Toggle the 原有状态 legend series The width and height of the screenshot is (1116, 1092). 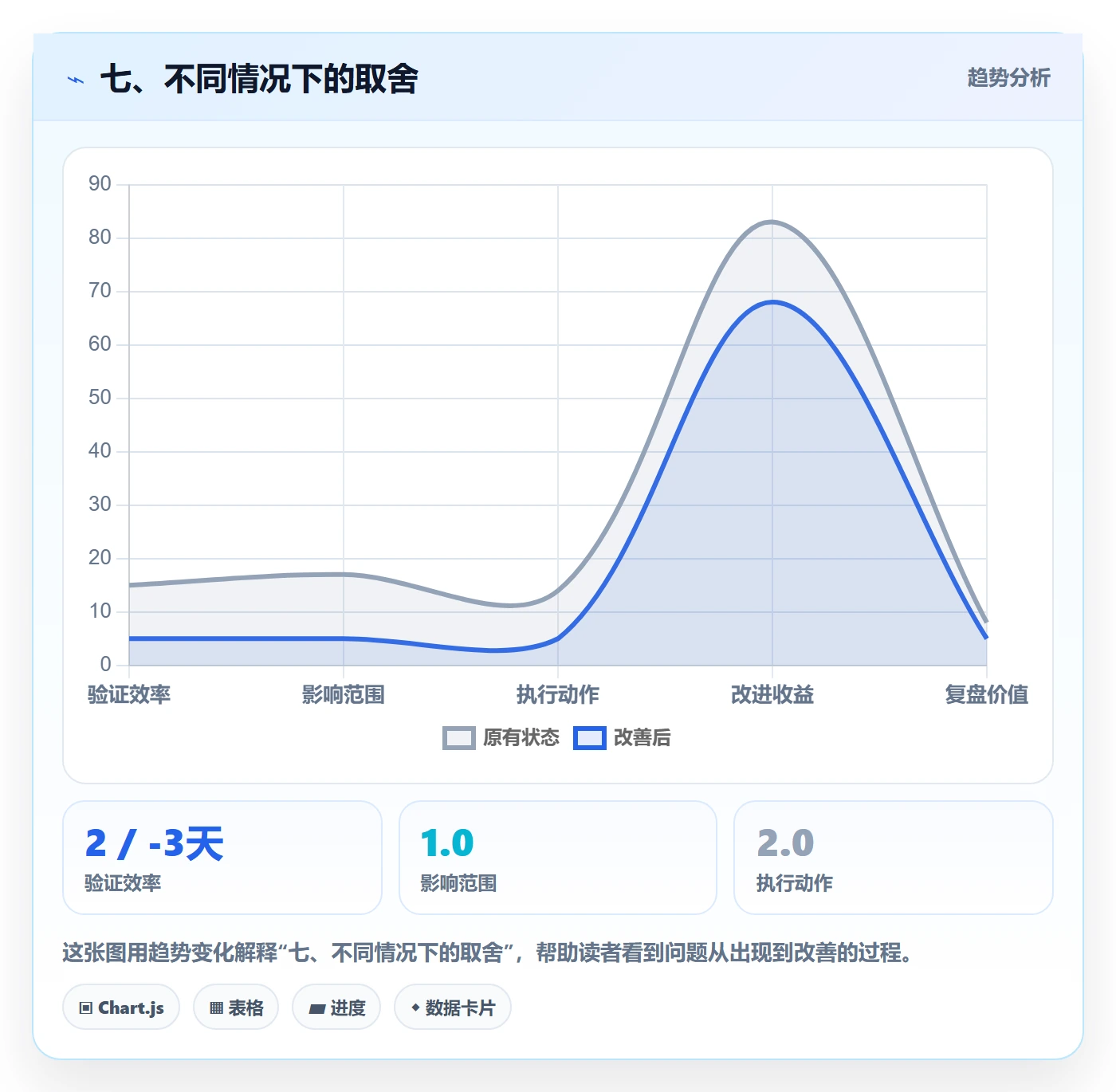click(x=501, y=738)
